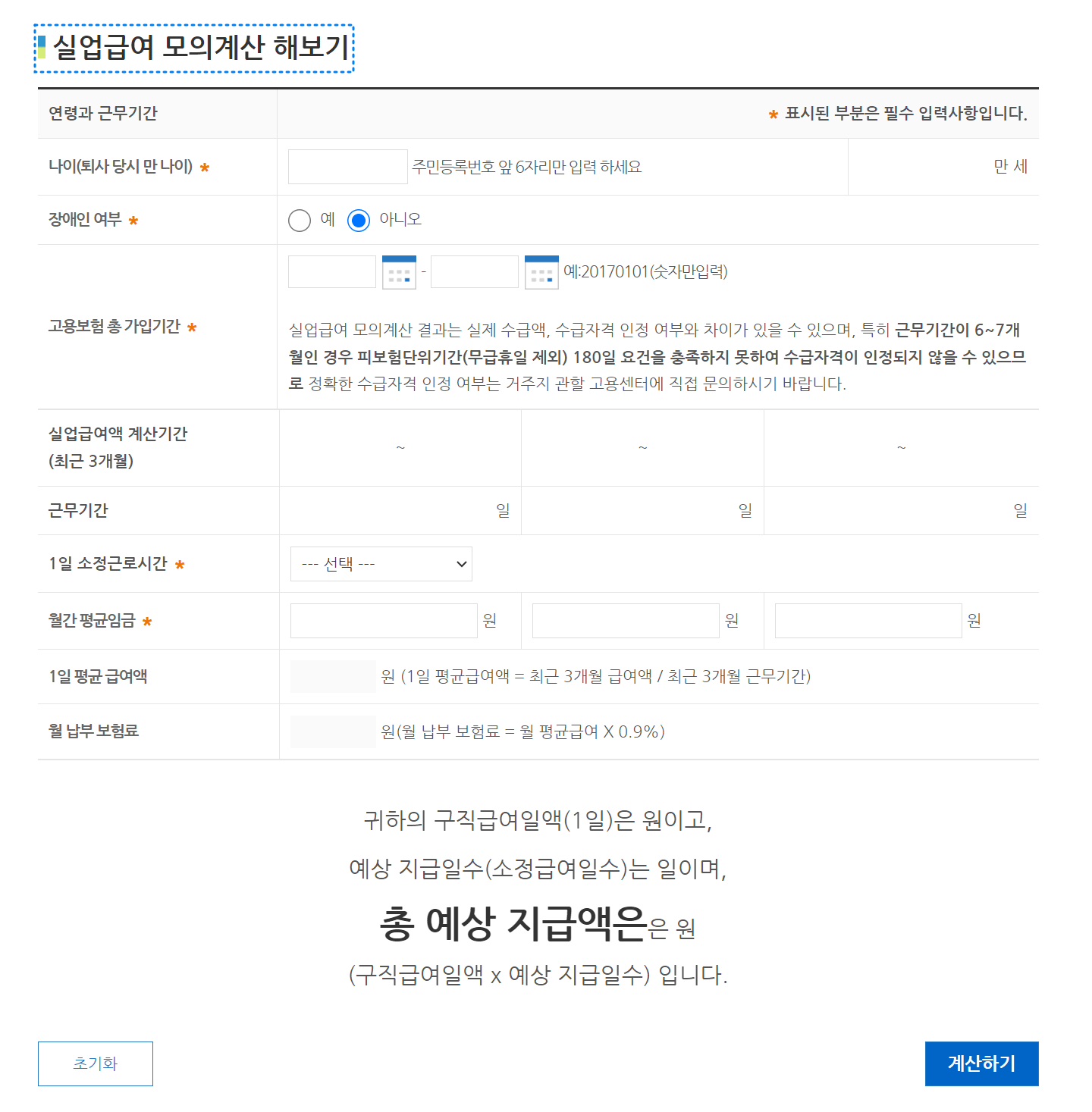Click the second 월간 평균임금 wage field

tap(625, 620)
